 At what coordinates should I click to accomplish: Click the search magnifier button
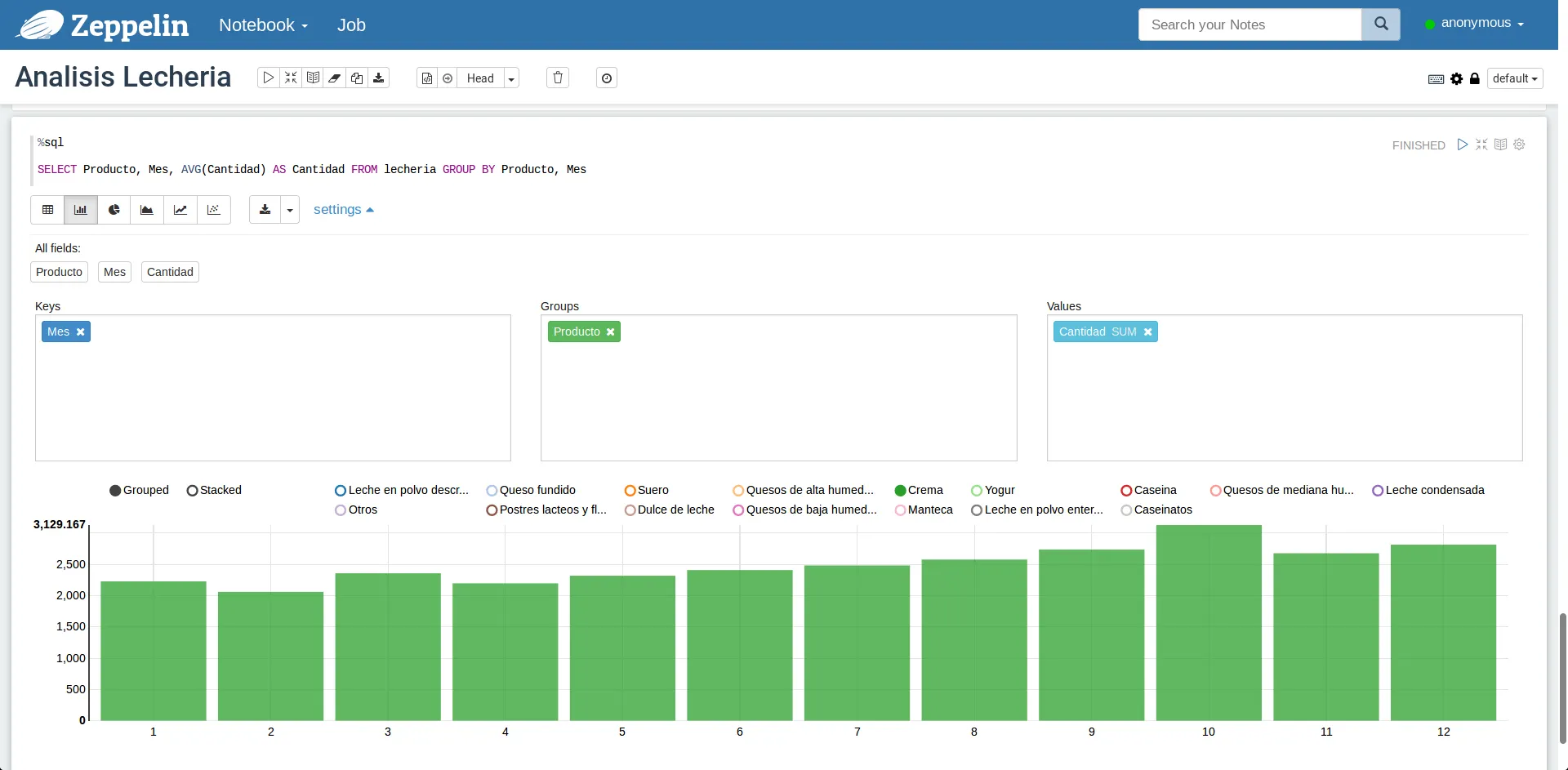tap(1381, 24)
